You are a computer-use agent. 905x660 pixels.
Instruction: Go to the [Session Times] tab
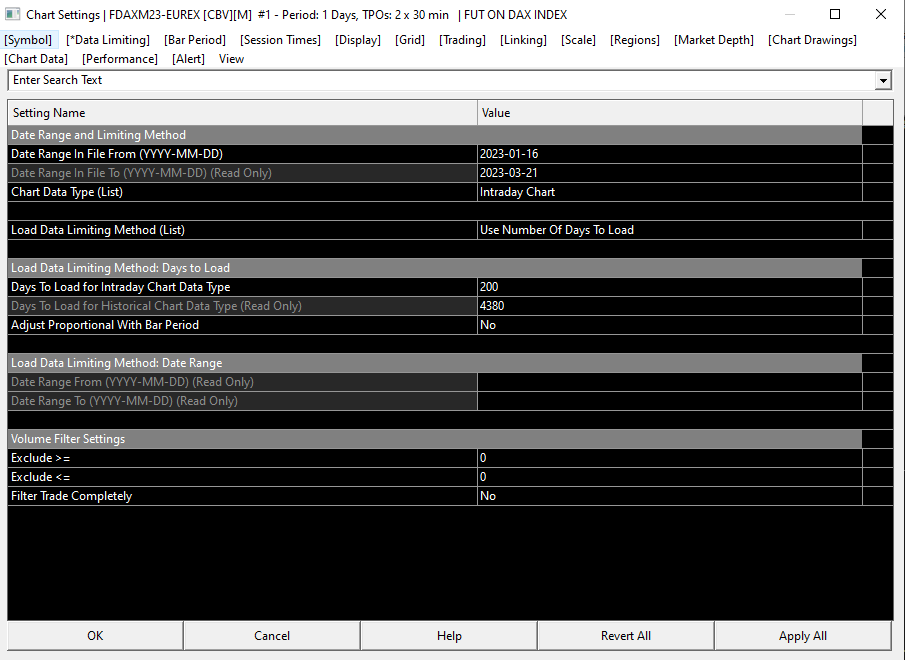281,40
